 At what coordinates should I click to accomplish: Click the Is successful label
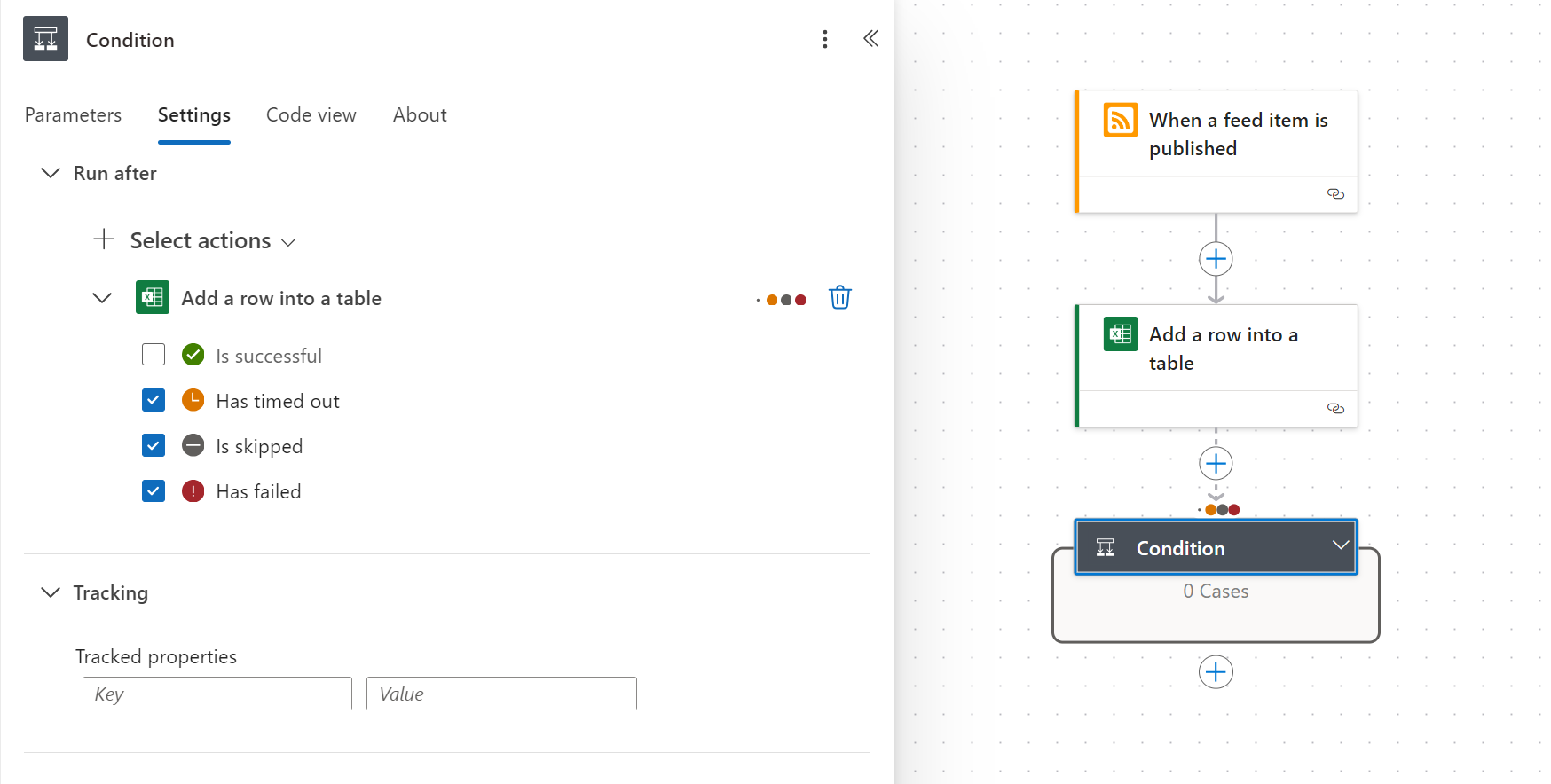coord(269,356)
